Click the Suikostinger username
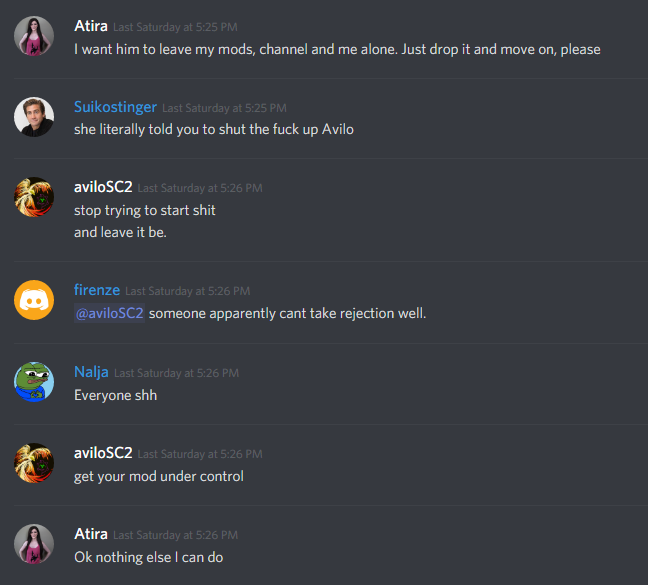The image size is (648, 585). (115, 107)
